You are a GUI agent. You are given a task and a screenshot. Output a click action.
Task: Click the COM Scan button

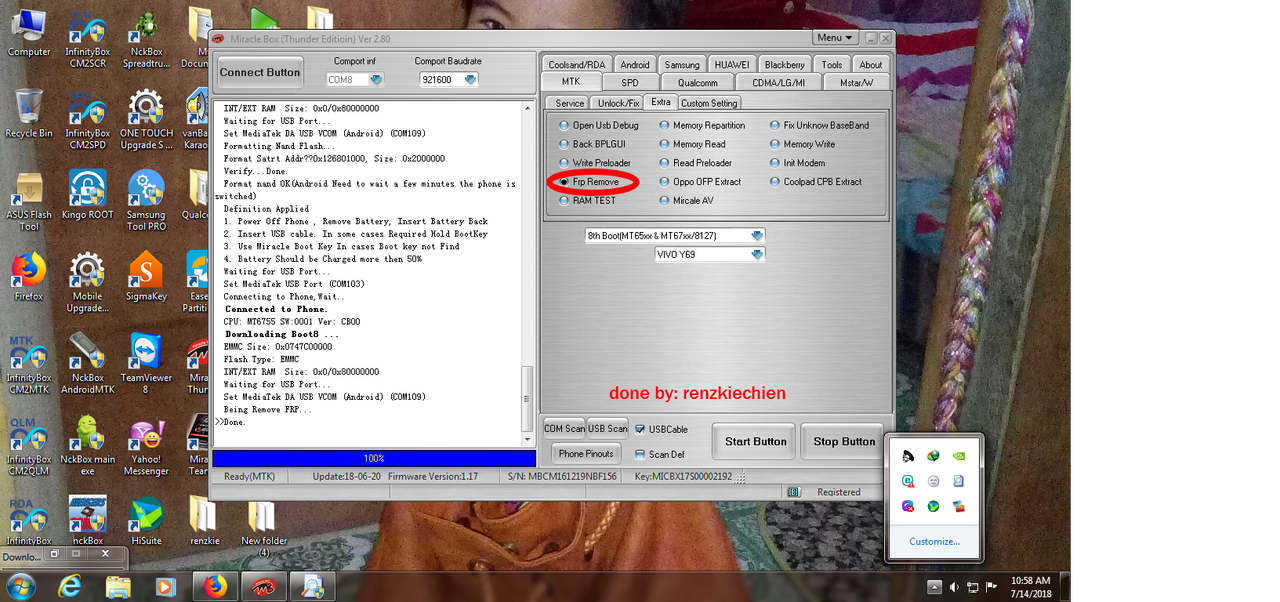pos(564,429)
